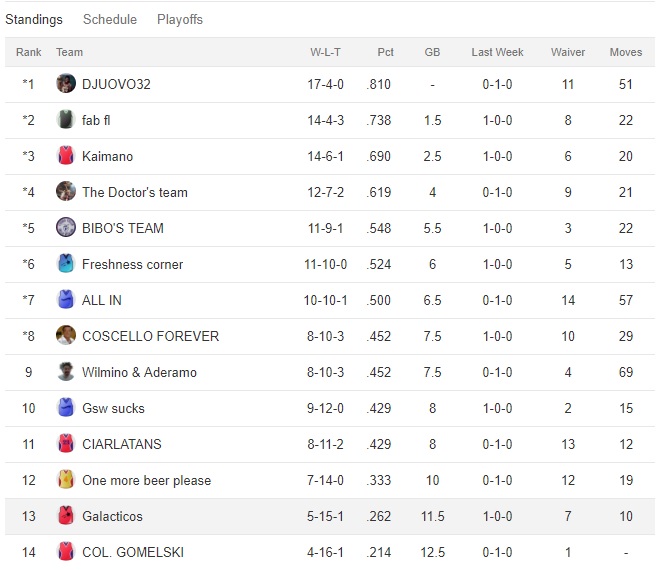665x570 pixels.
Task: Open the Playoffs tab
Action: pos(180,20)
